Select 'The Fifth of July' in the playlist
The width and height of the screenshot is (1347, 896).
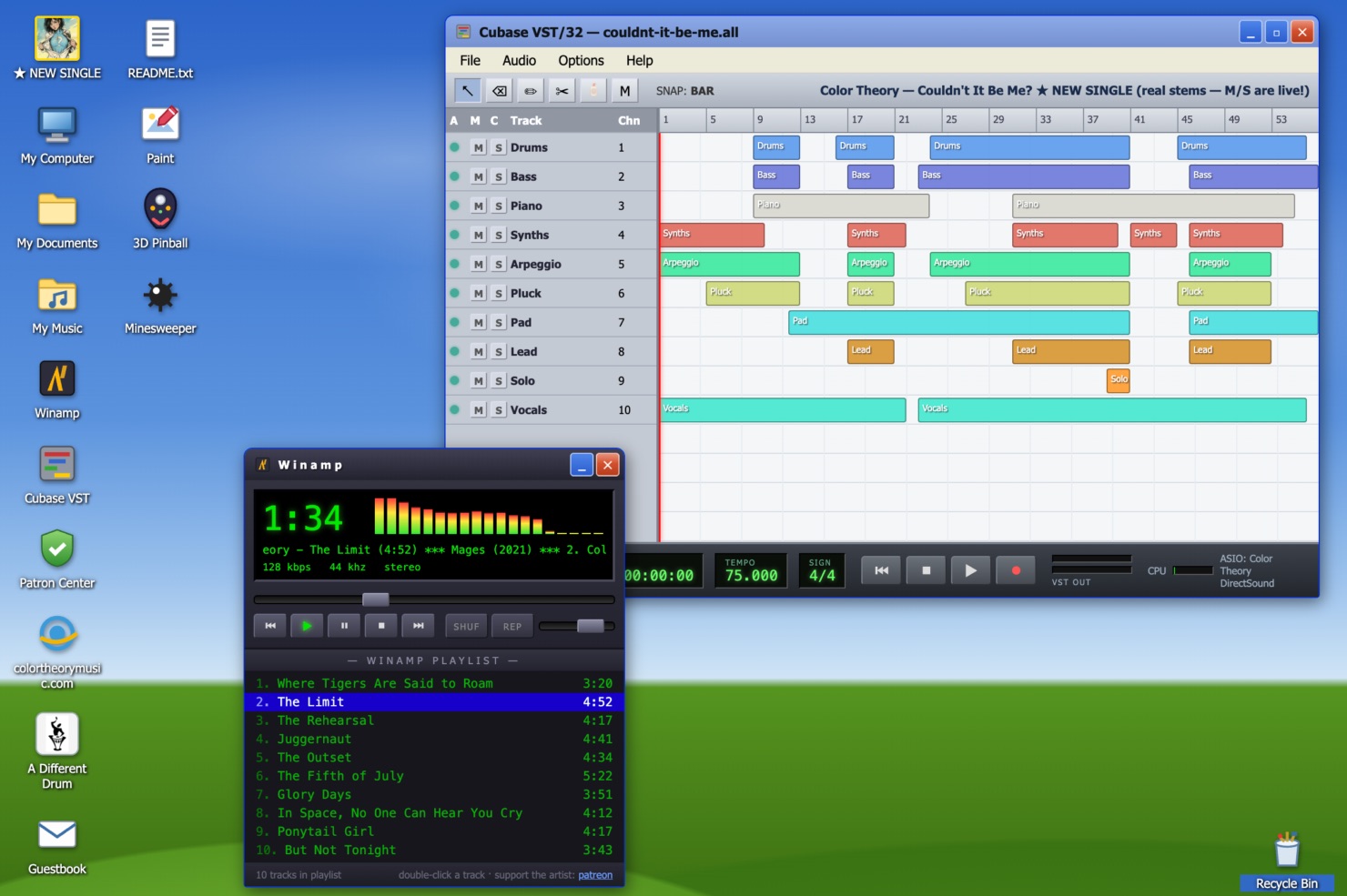coord(434,776)
